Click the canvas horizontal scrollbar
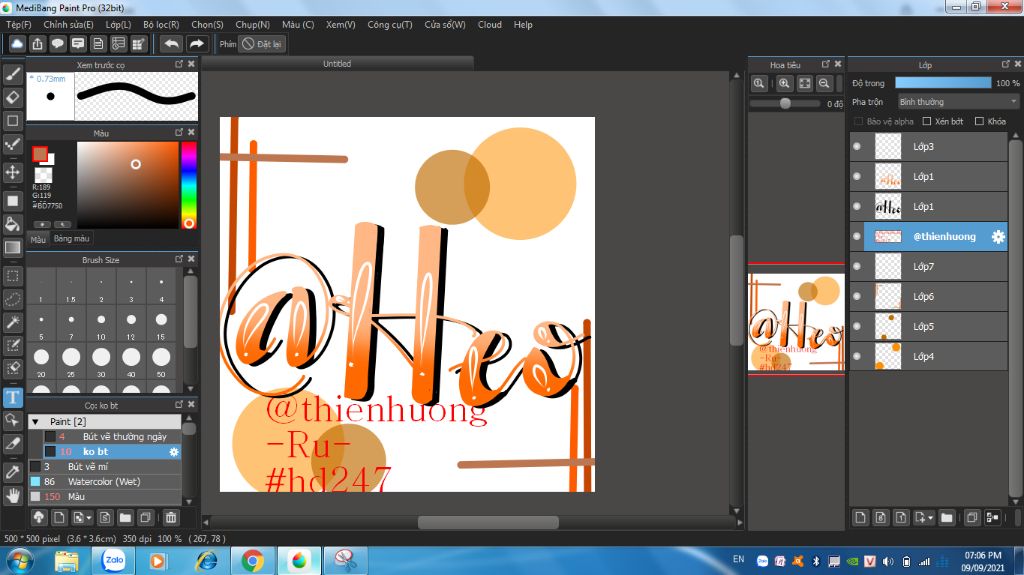Viewport: 1024px width, 575px height. 488,522
